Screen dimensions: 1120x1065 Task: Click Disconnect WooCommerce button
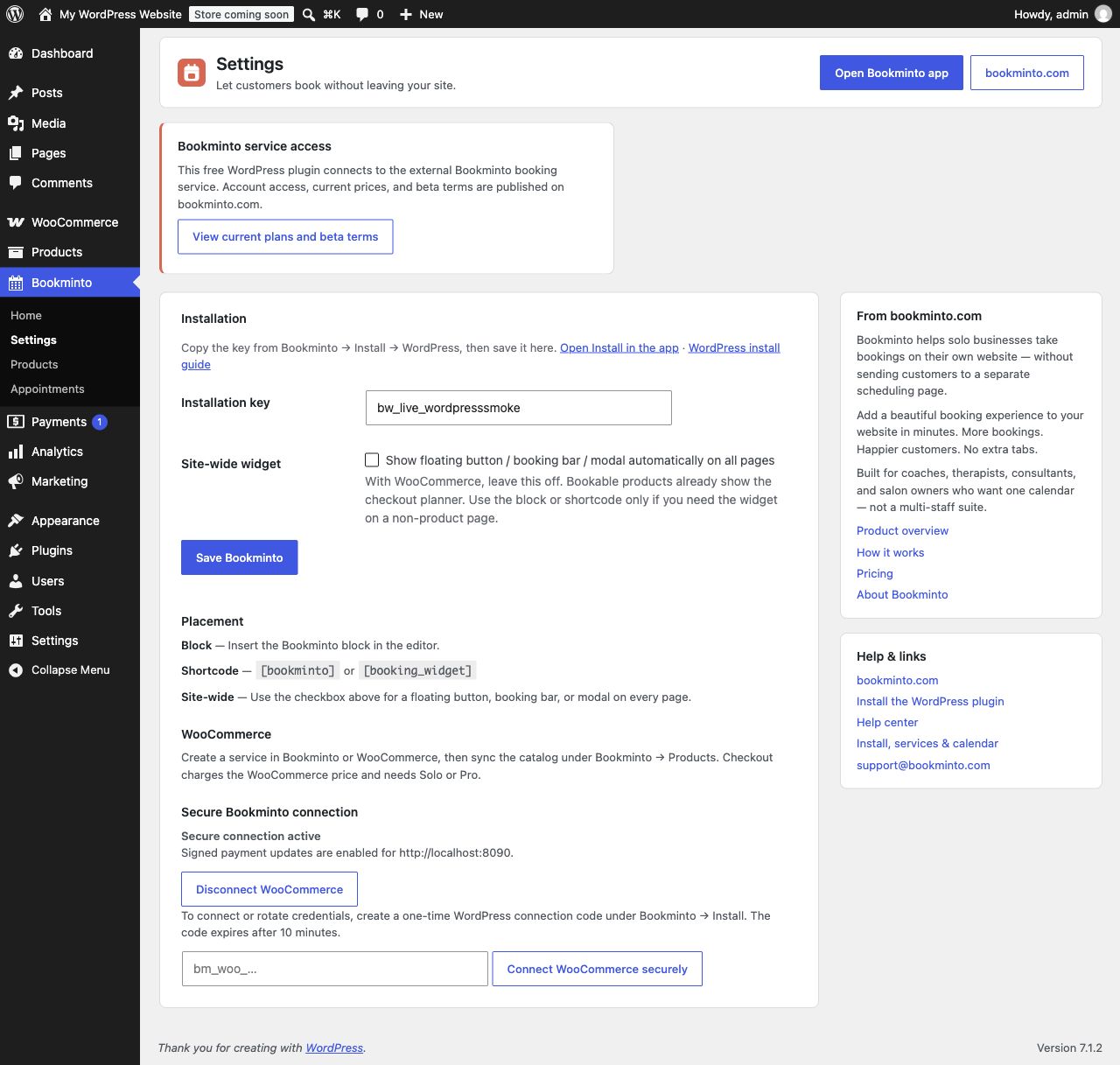click(x=269, y=889)
